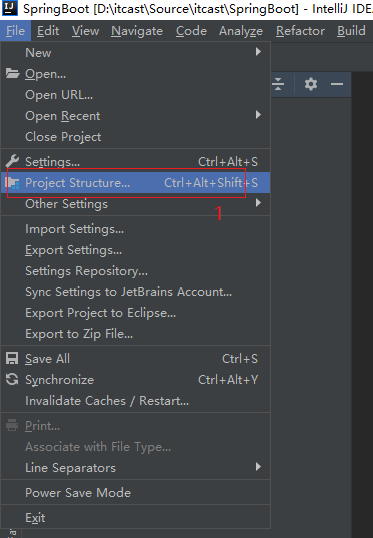Click the Synchronize refresh arrows icon
The height and width of the screenshot is (538, 373).
pyautogui.click(x=12, y=379)
